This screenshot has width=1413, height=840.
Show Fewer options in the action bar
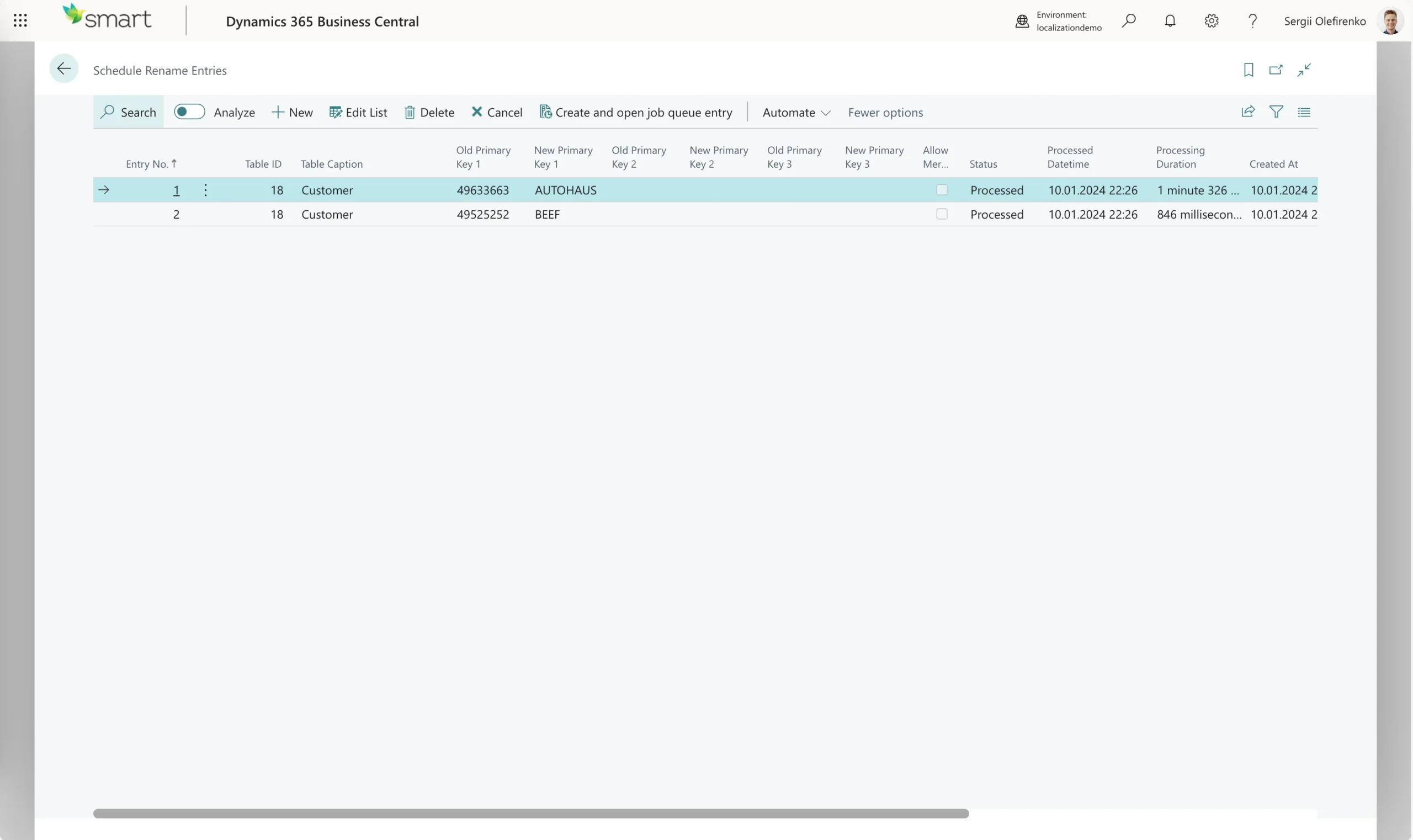(x=885, y=112)
